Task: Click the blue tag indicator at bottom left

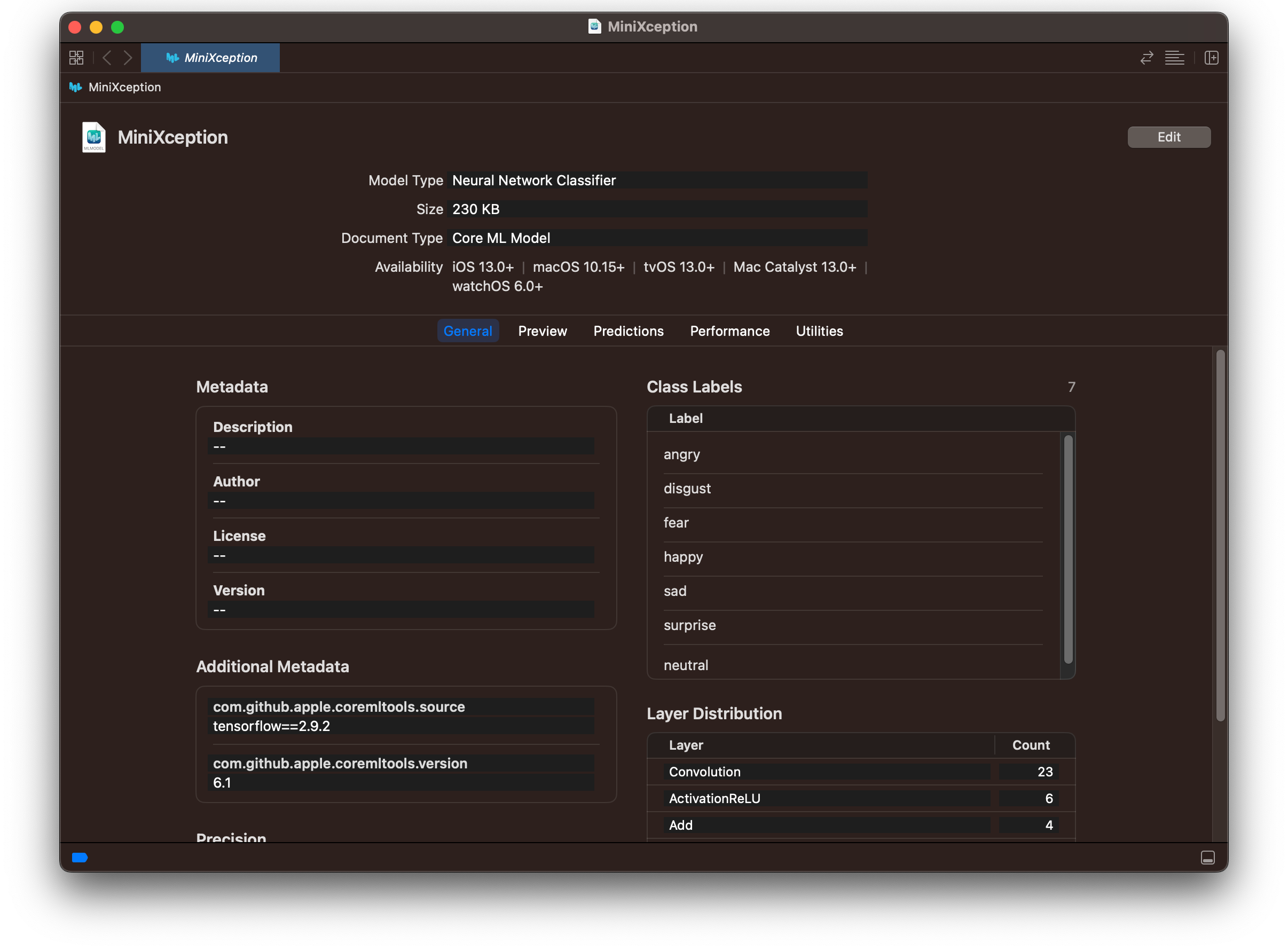Action: (80, 858)
